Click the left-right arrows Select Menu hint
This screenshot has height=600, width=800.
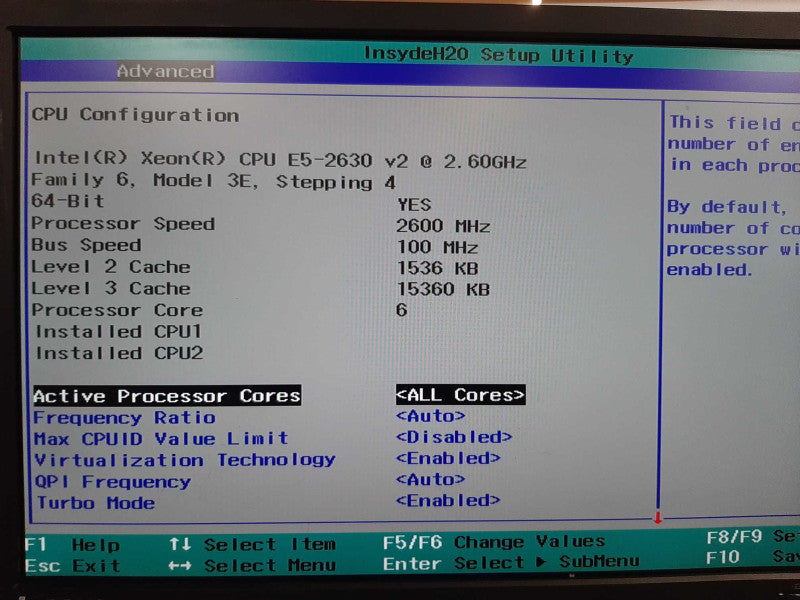253,565
